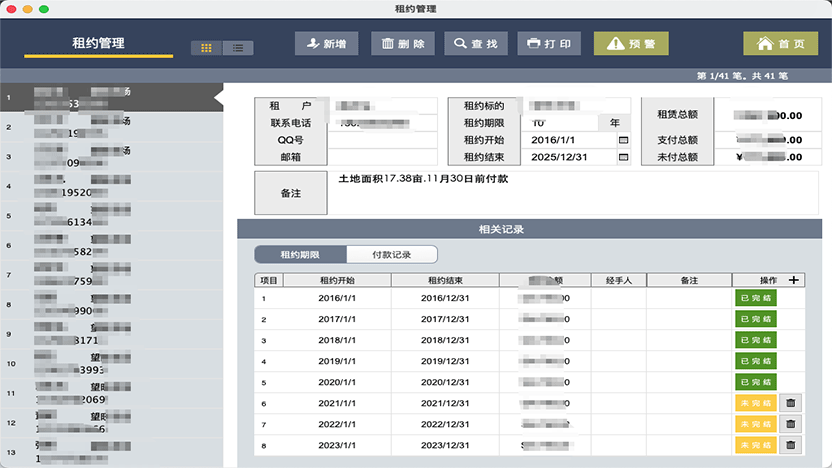Viewport: 832px width, 468px height.
Task: Go to 首页 home page
Action: 781,44
